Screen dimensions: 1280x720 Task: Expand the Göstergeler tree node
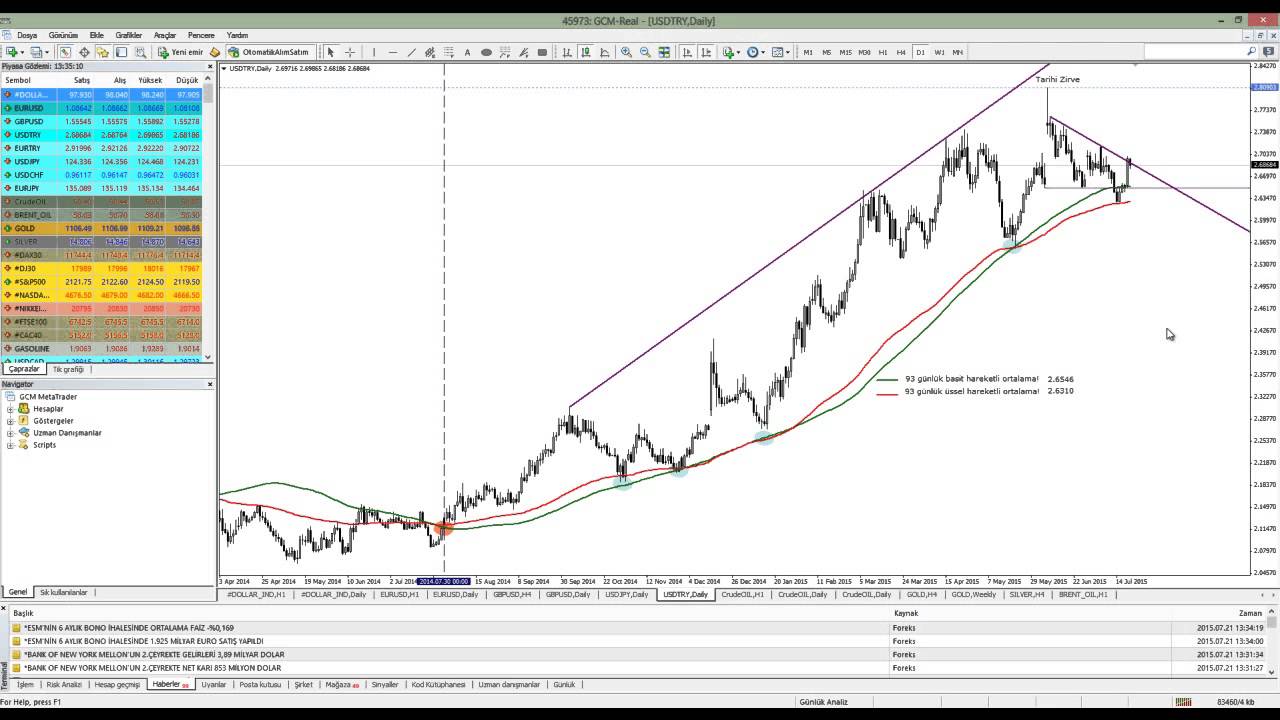click(x=10, y=421)
